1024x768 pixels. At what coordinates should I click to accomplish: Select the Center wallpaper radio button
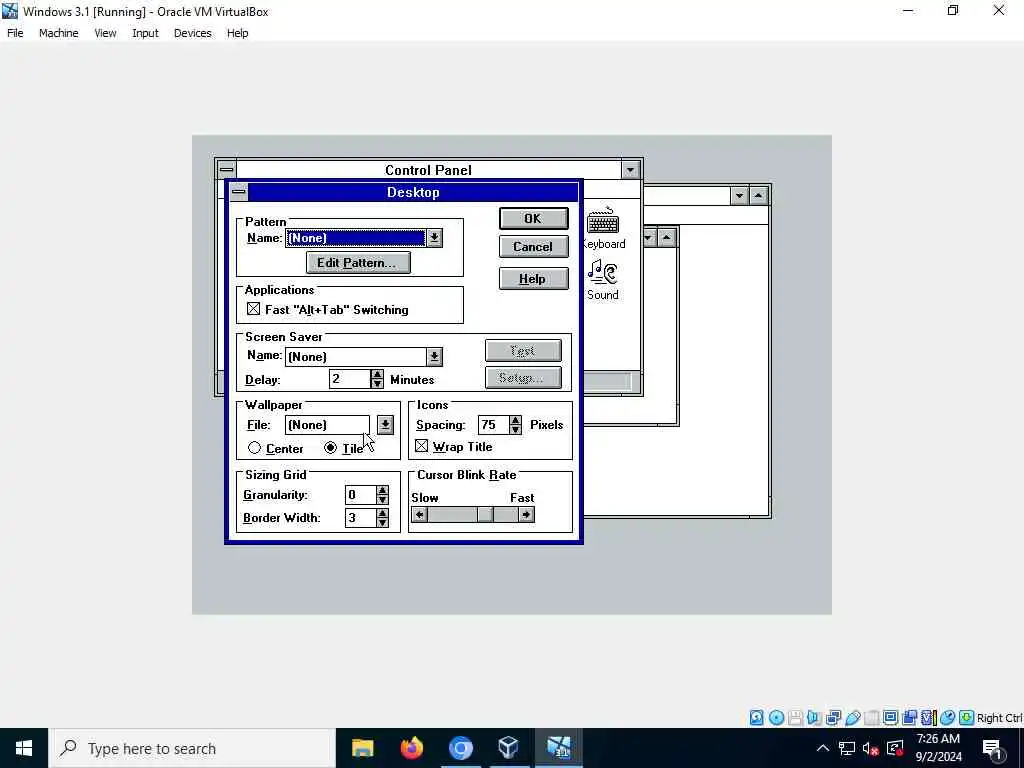pos(255,448)
